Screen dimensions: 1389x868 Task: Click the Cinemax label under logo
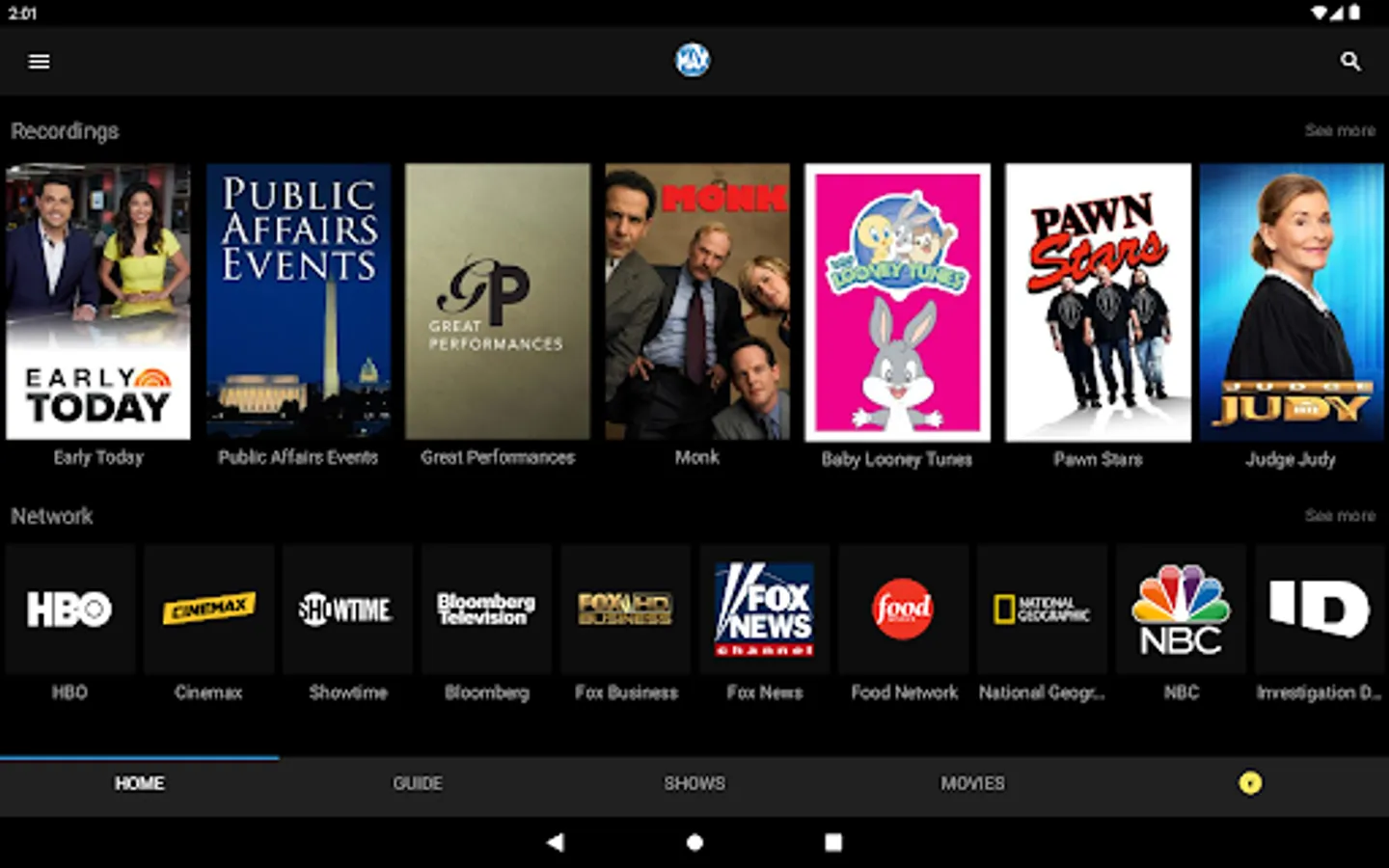pos(208,692)
